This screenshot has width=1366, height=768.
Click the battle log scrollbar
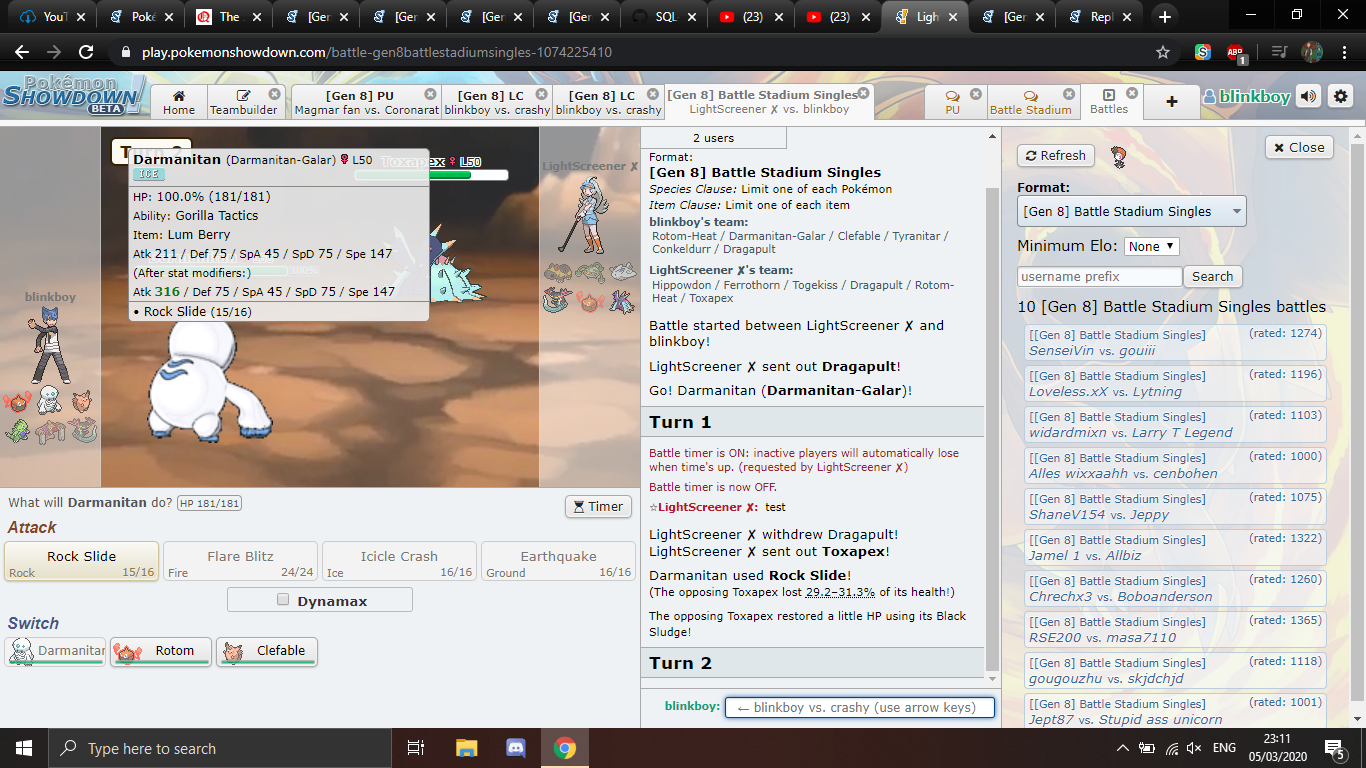(x=992, y=430)
